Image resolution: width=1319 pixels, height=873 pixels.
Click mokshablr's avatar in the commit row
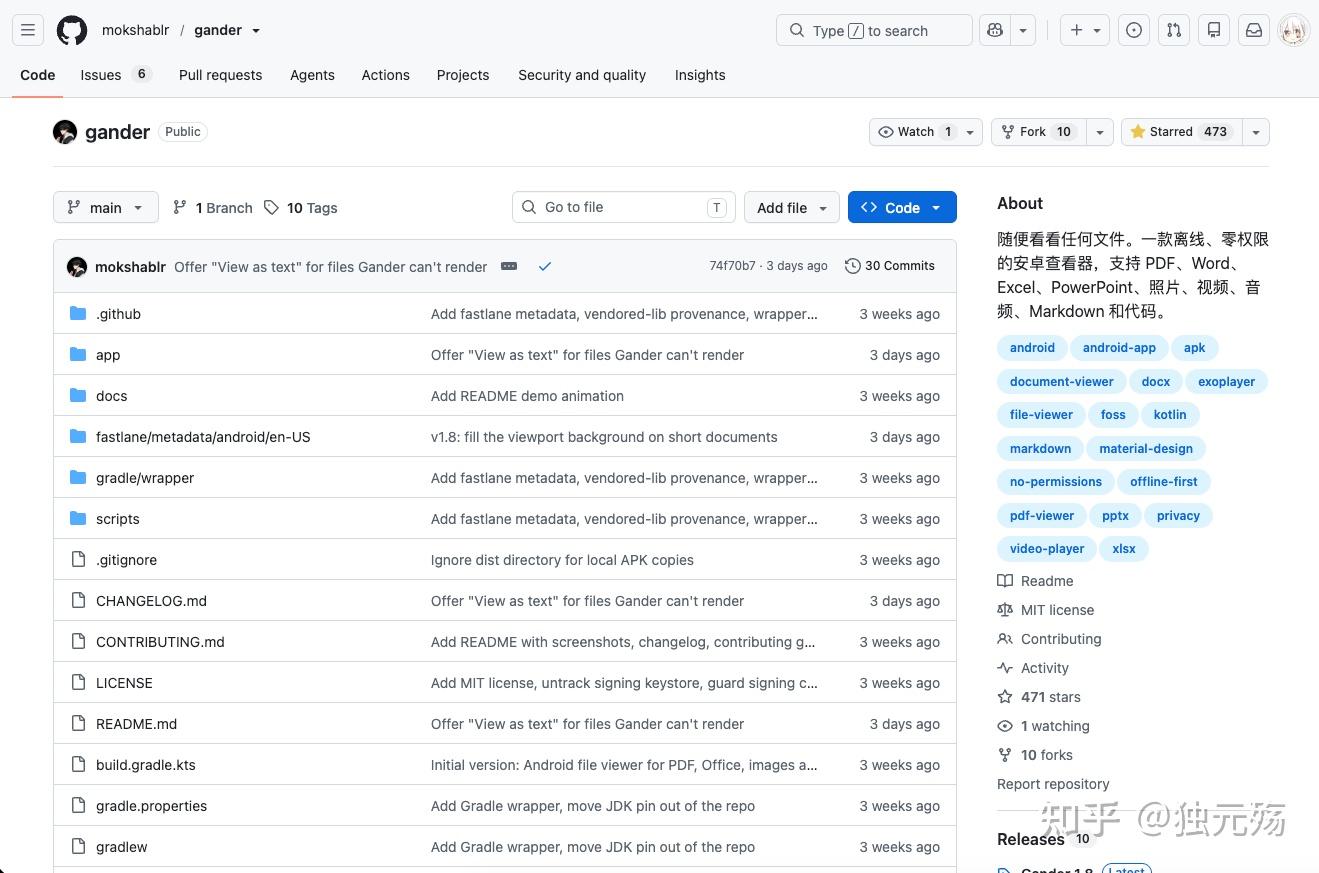click(77, 267)
